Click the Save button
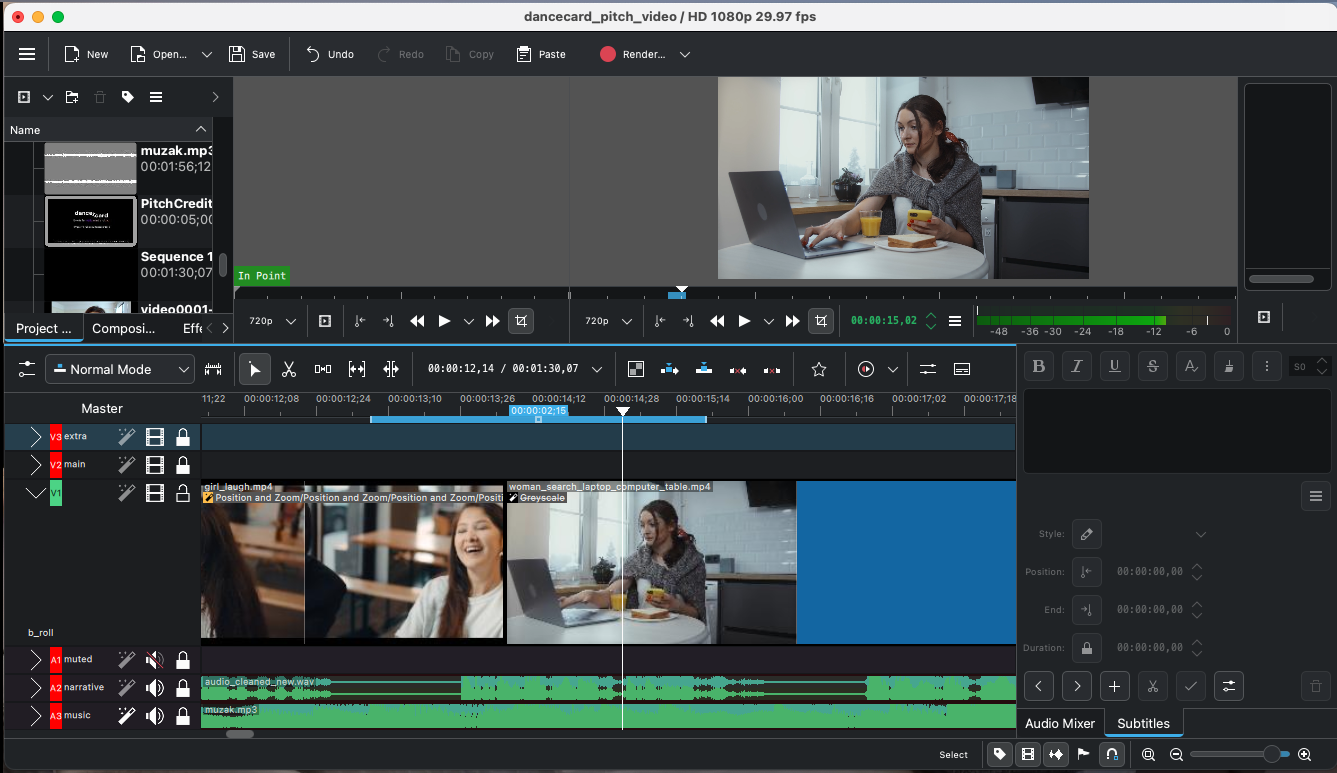The image size is (1337, 773). coord(252,54)
